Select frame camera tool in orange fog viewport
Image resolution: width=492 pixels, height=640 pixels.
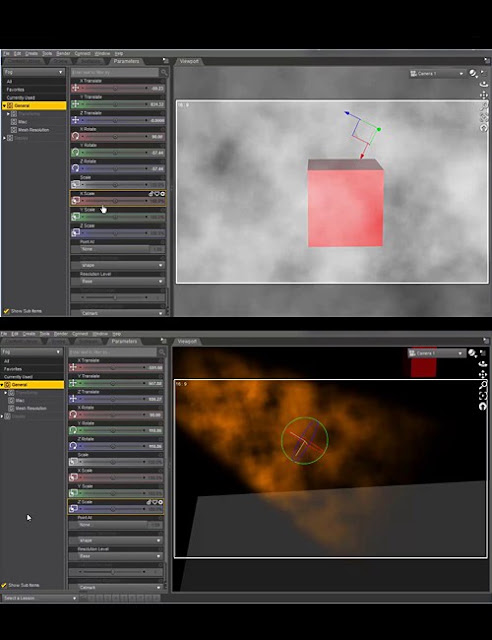pos(483,396)
